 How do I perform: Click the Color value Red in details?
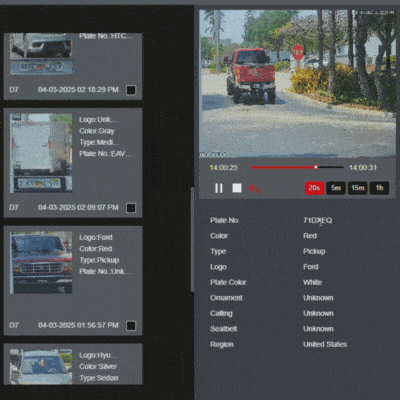pyautogui.click(x=310, y=236)
